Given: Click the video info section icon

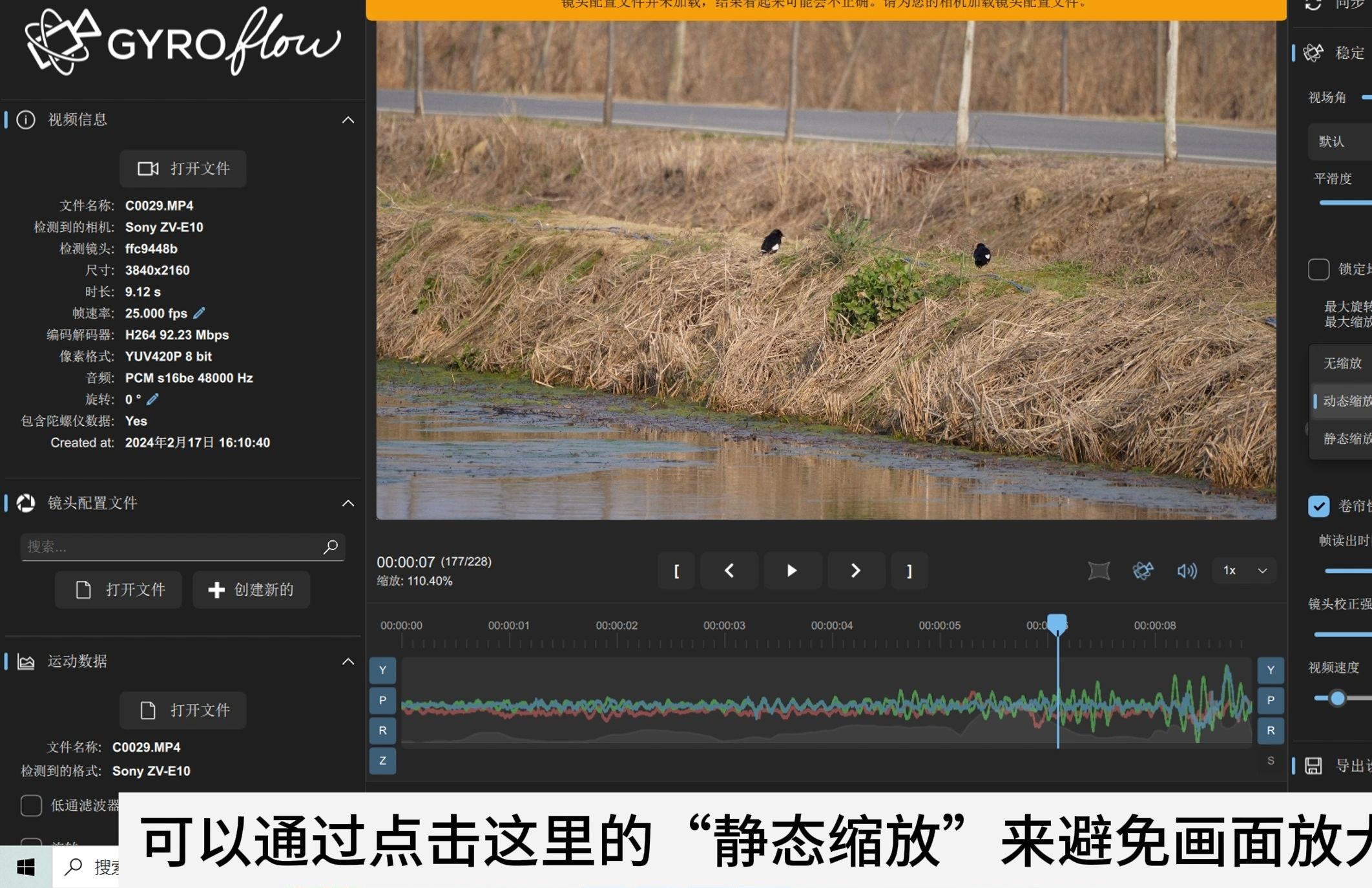Looking at the screenshot, I should pyautogui.click(x=26, y=120).
